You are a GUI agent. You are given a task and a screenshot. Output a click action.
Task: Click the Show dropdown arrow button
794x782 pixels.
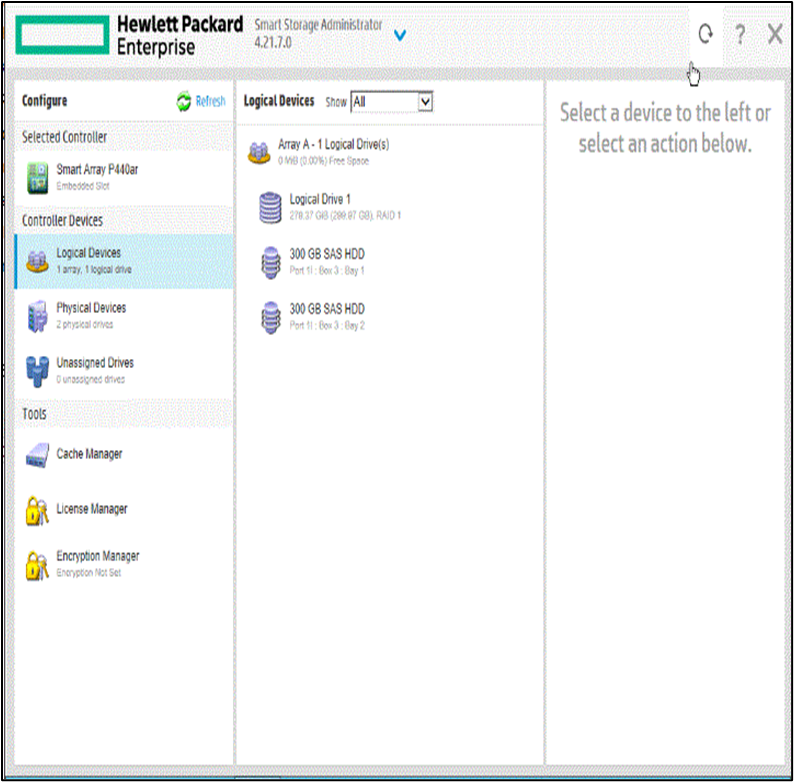coord(425,102)
